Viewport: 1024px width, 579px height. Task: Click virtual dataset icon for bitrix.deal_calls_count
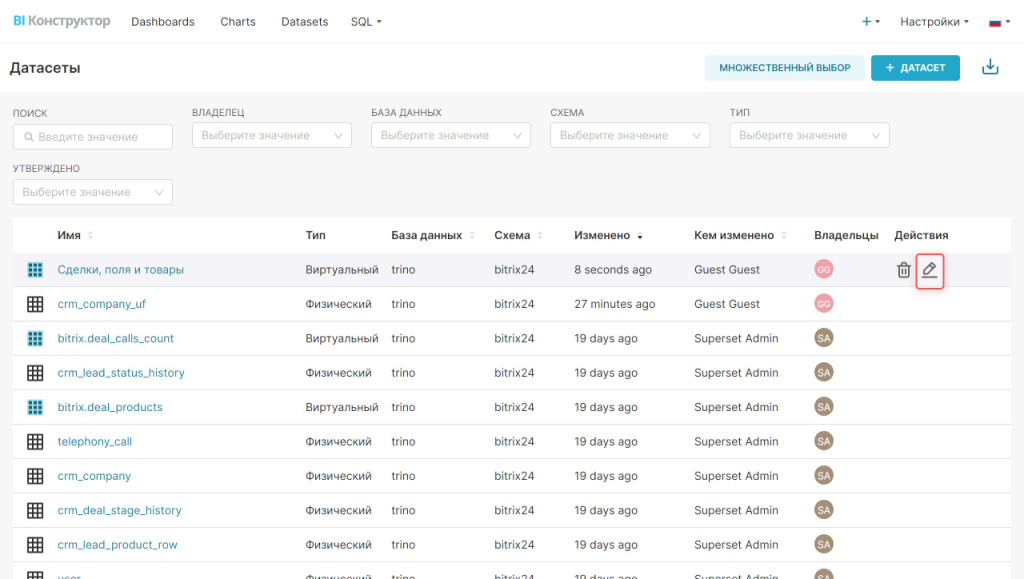pos(35,338)
